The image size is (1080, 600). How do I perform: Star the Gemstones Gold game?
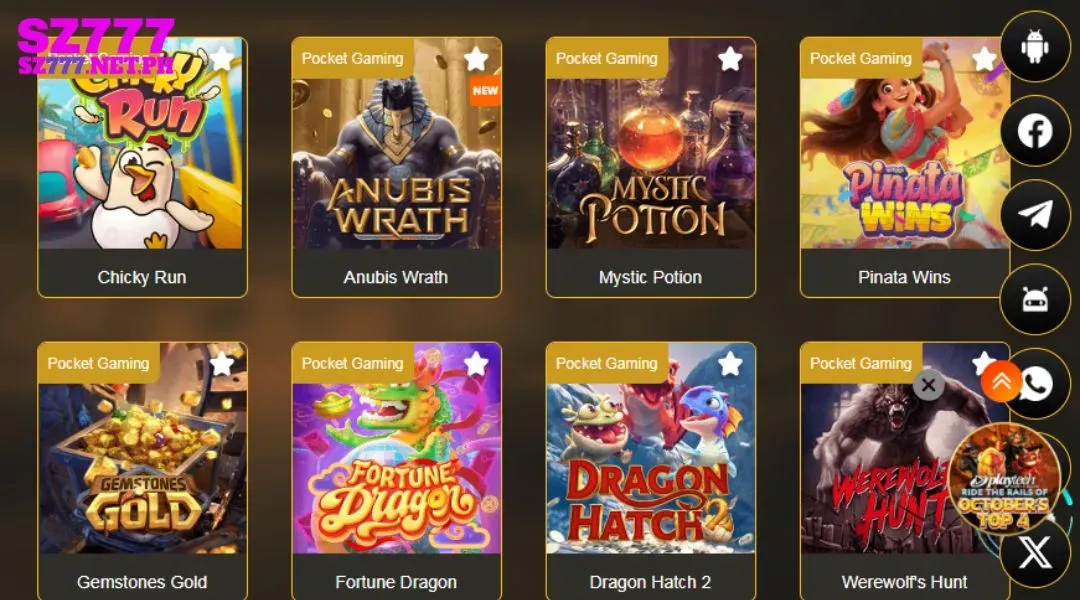coord(222,364)
